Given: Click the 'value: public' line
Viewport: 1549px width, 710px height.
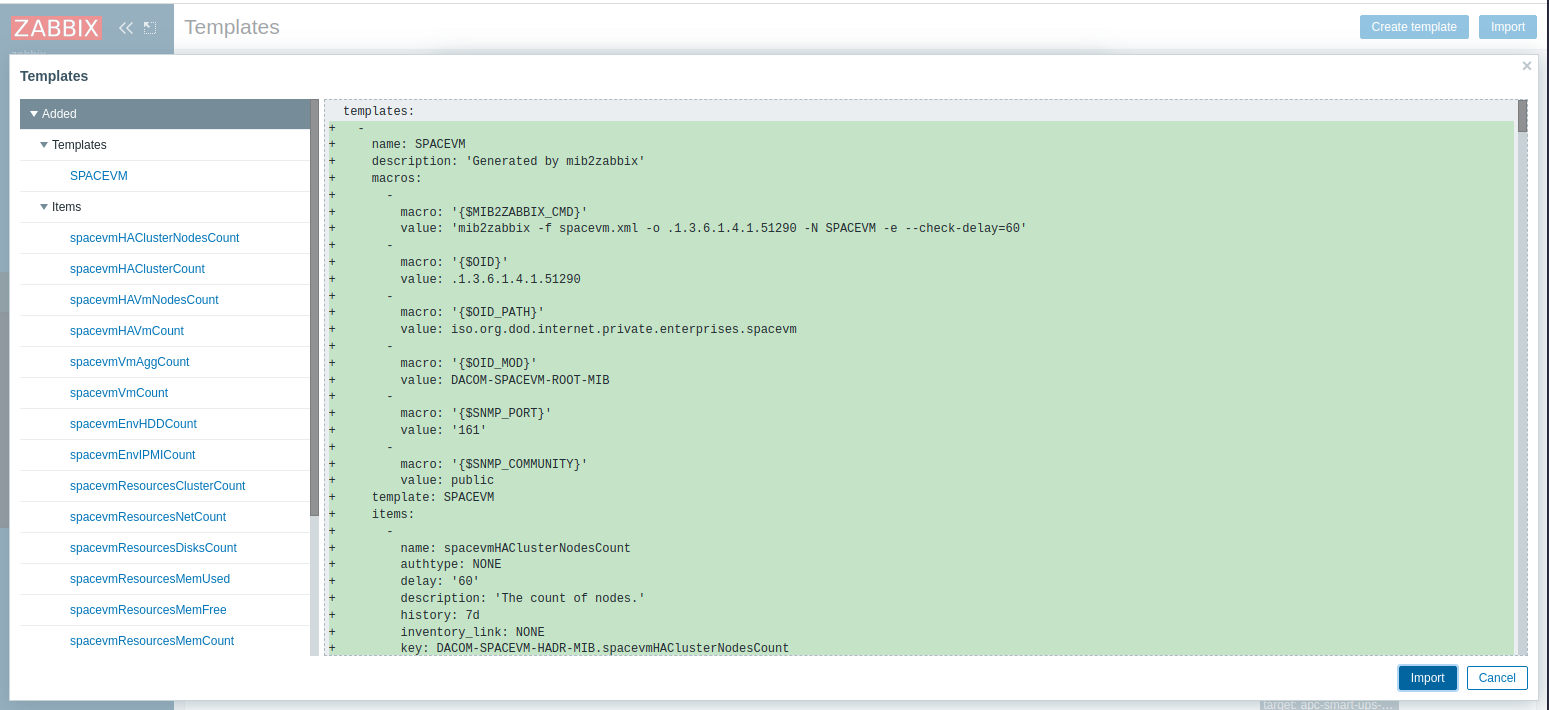Looking at the screenshot, I should [x=447, y=480].
